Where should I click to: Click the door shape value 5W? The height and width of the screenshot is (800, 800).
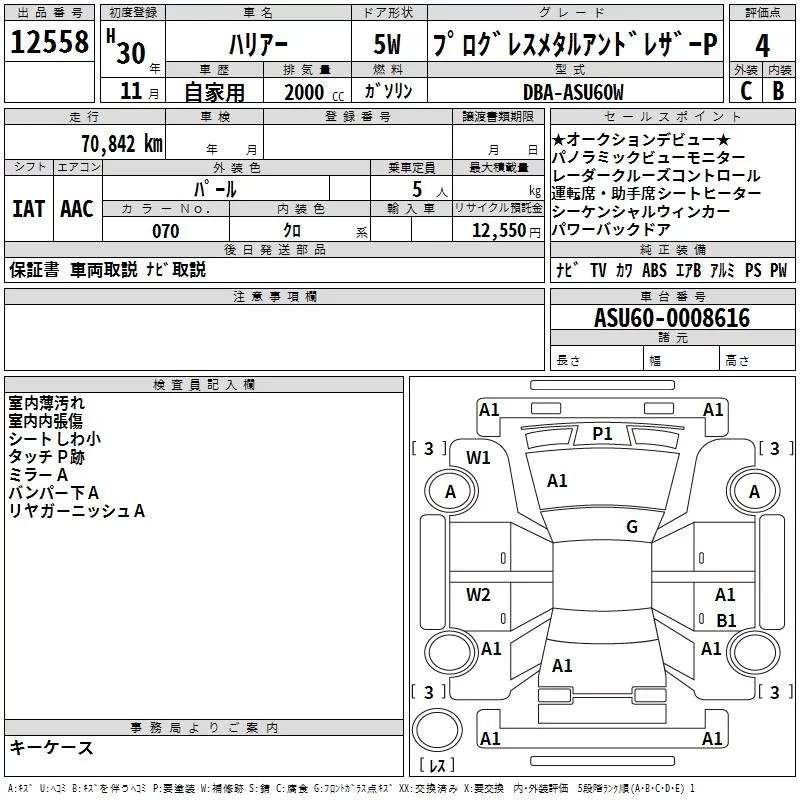pyautogui.click(x=387, y=44)
